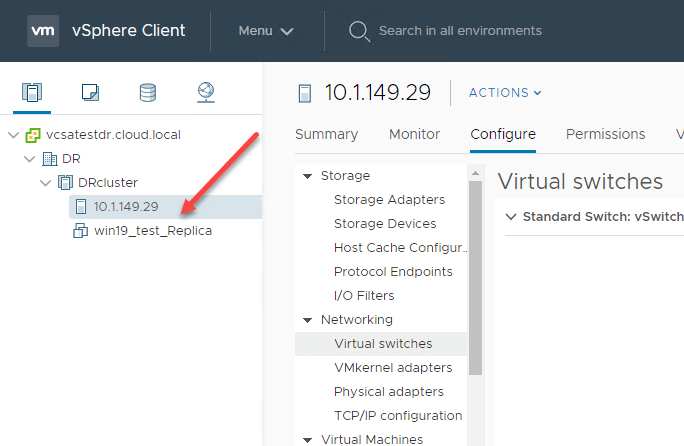Viewport: 684px width, 446px height.
Task: Click scrollbar up arrow in Configure menu
Action: (475, 173)
